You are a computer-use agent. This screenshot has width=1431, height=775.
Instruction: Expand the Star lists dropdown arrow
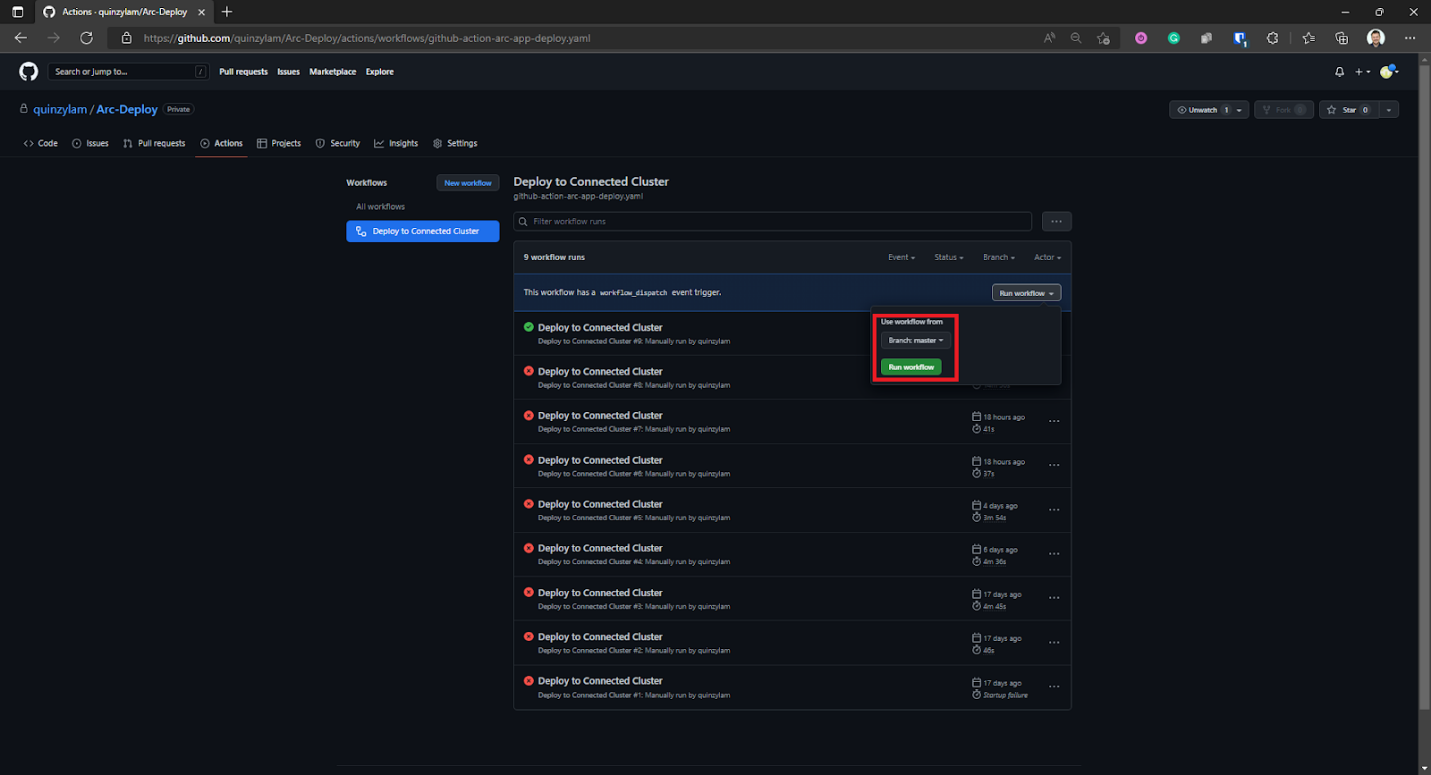click(x=1389, y=110)
